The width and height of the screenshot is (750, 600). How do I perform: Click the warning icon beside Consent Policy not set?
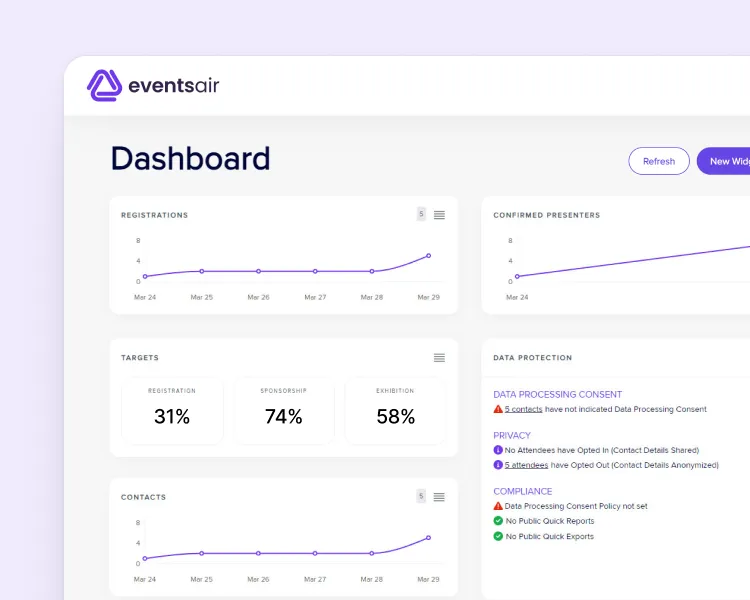(x=498, y=506)
